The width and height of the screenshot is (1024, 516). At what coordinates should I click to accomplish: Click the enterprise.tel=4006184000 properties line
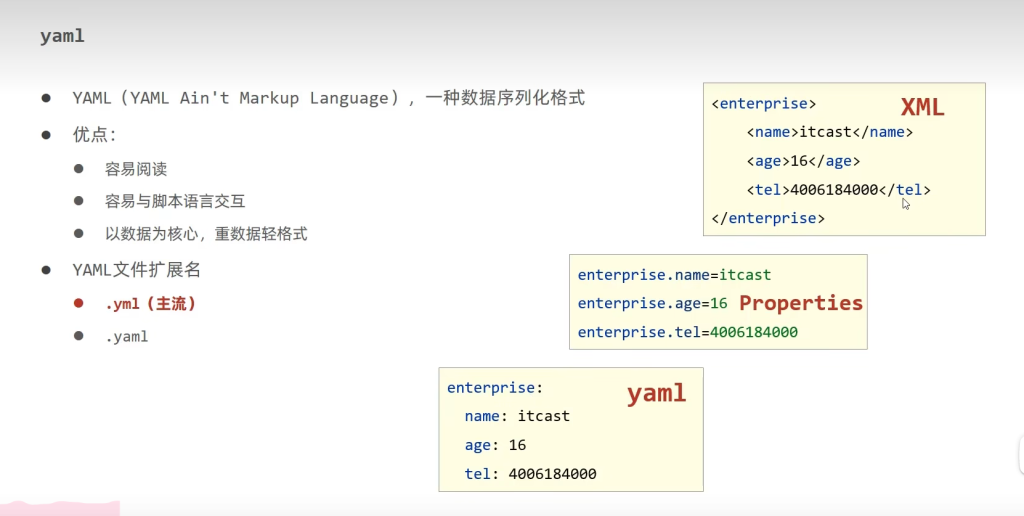pos(687,332)
